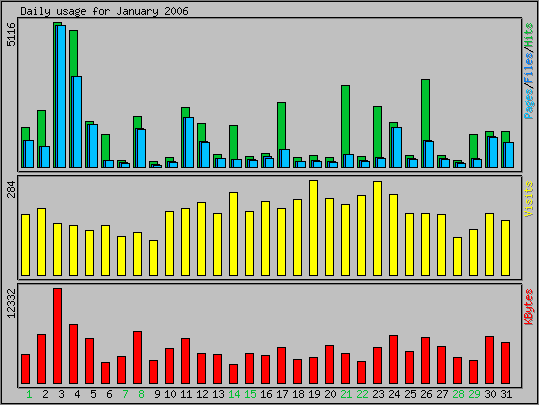This screenshot has width=539, height=405.
Task: Click the day label "12"
Action: tap(202, 394)
